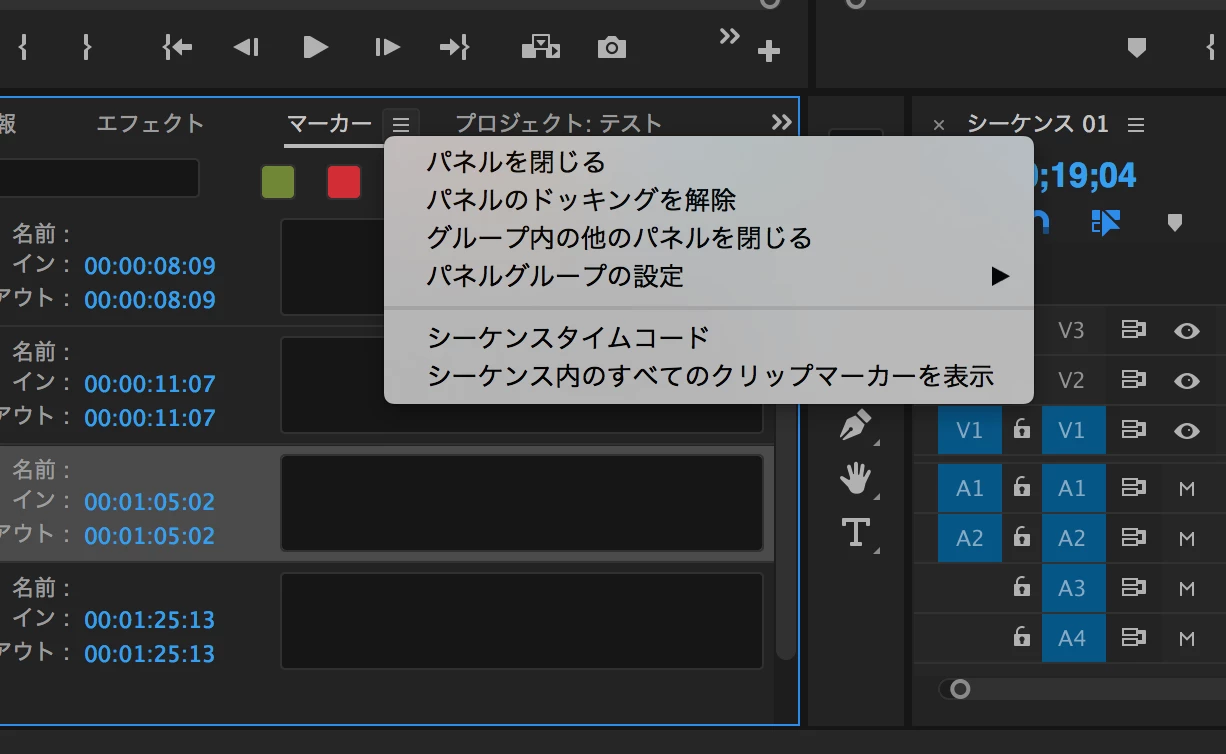Click the Mark Out brace icon
This screenshot has width=1226, height=754.
[x=87, y=47]
